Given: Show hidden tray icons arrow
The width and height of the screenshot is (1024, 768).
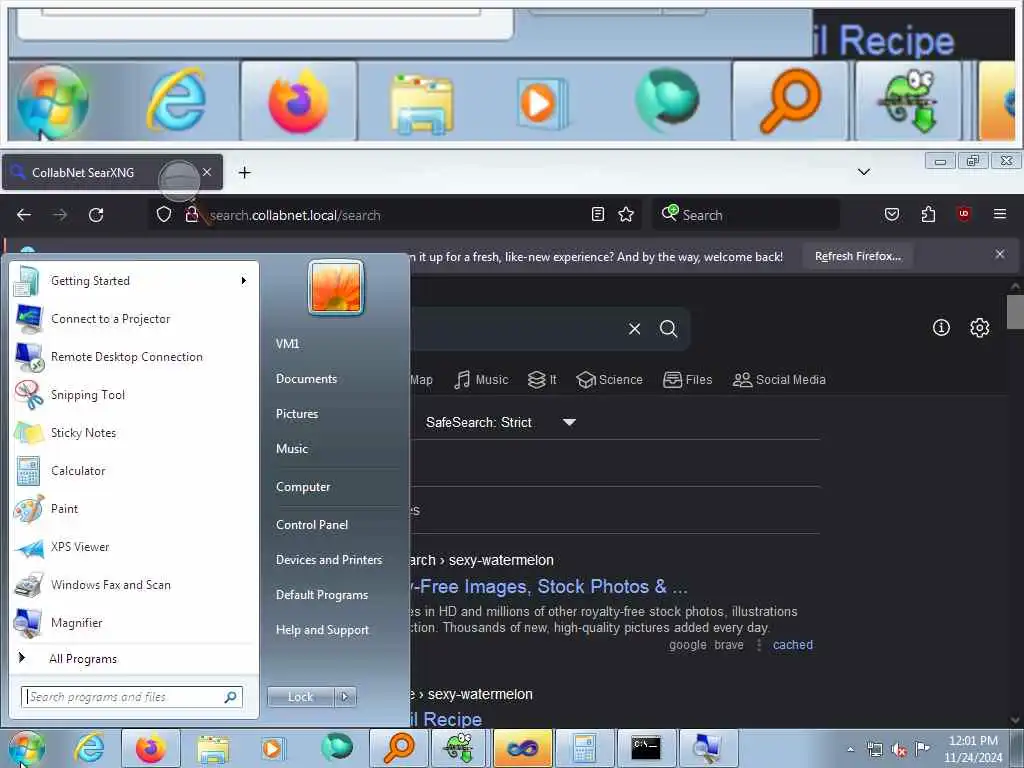Looking at the screenshot, I should (850, 750).
